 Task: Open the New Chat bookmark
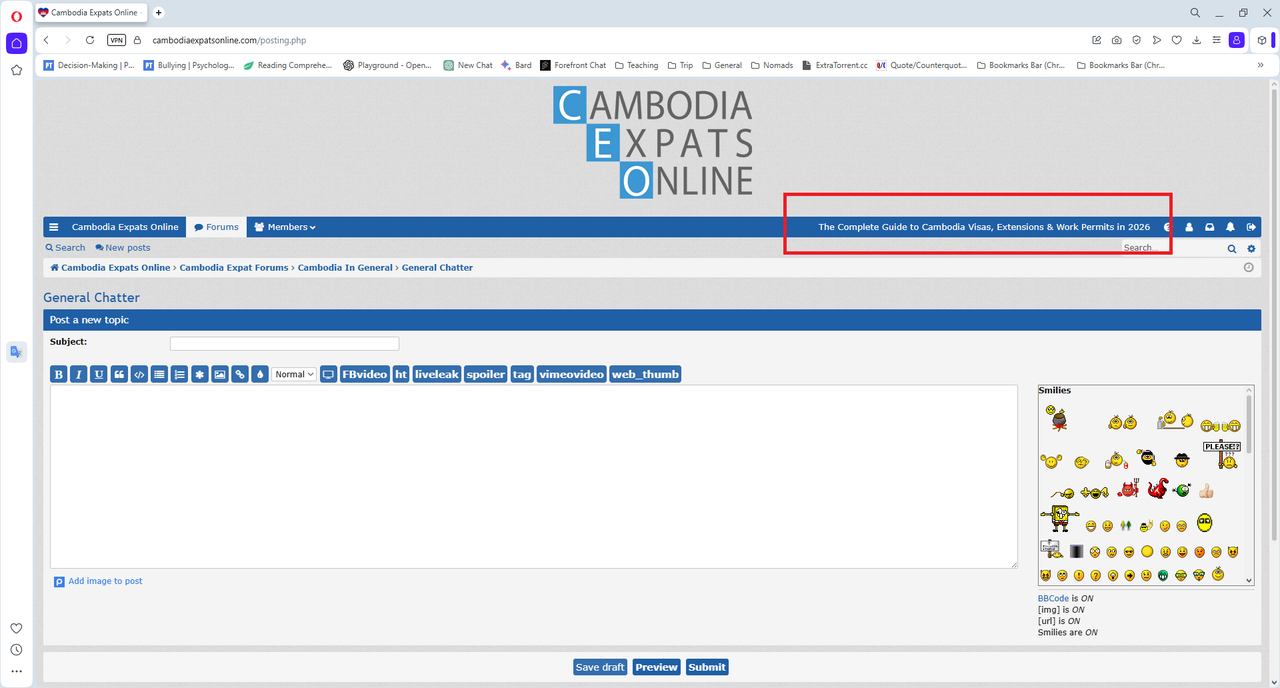click(468, 65)
